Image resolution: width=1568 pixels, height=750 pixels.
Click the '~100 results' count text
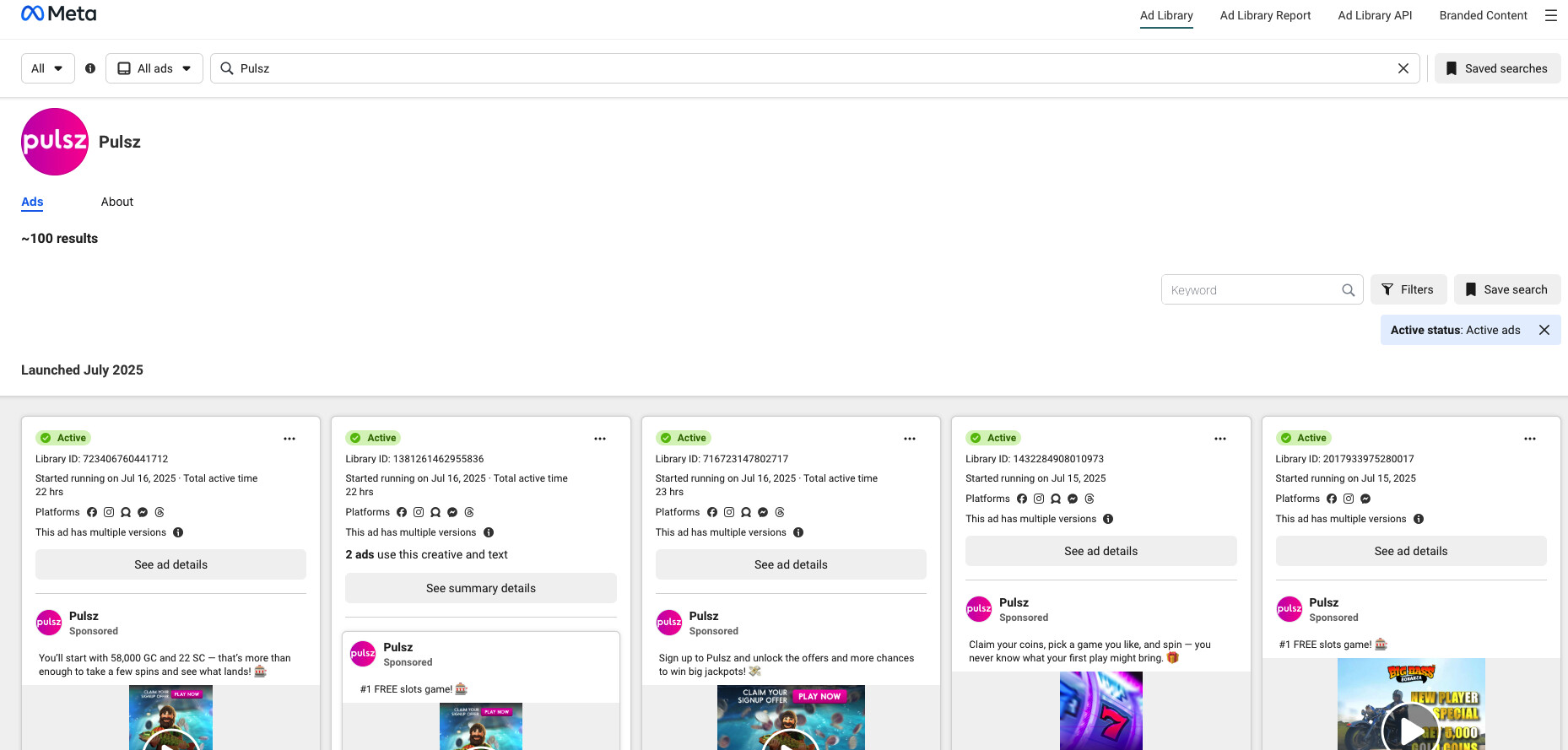tap(59, 239)
